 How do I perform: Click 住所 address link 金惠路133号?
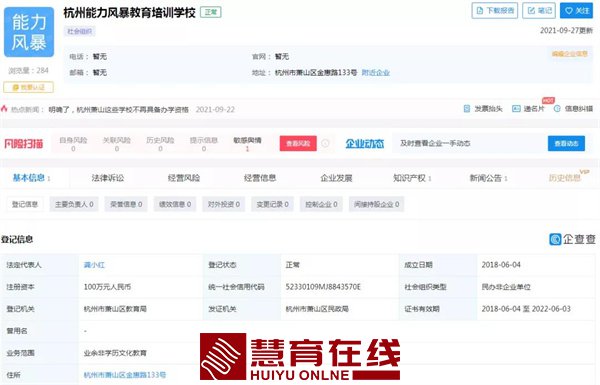tap(125, 375)
